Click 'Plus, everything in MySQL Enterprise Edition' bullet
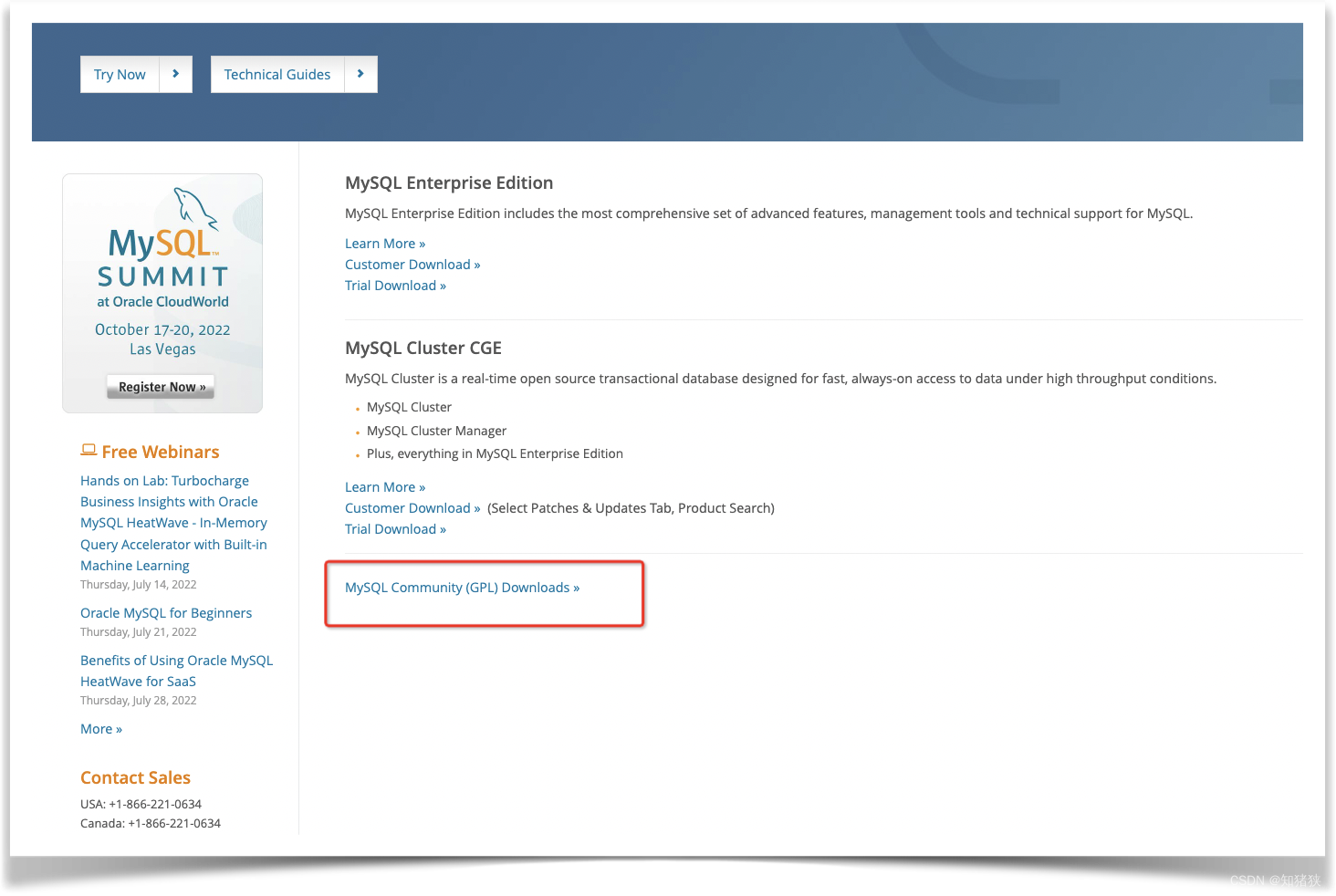1336x896 pixels. click(x=495, y=453)
